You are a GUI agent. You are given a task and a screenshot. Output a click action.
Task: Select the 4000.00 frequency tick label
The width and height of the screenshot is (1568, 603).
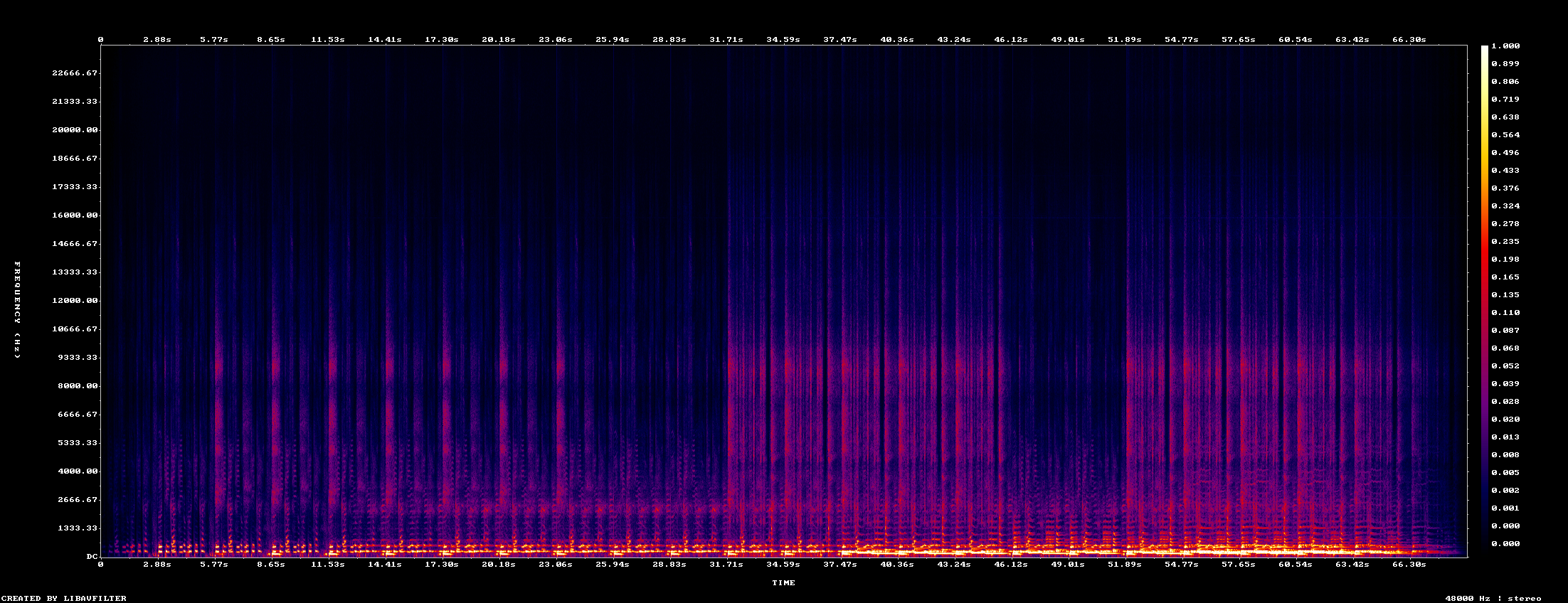tap(78, 471)
